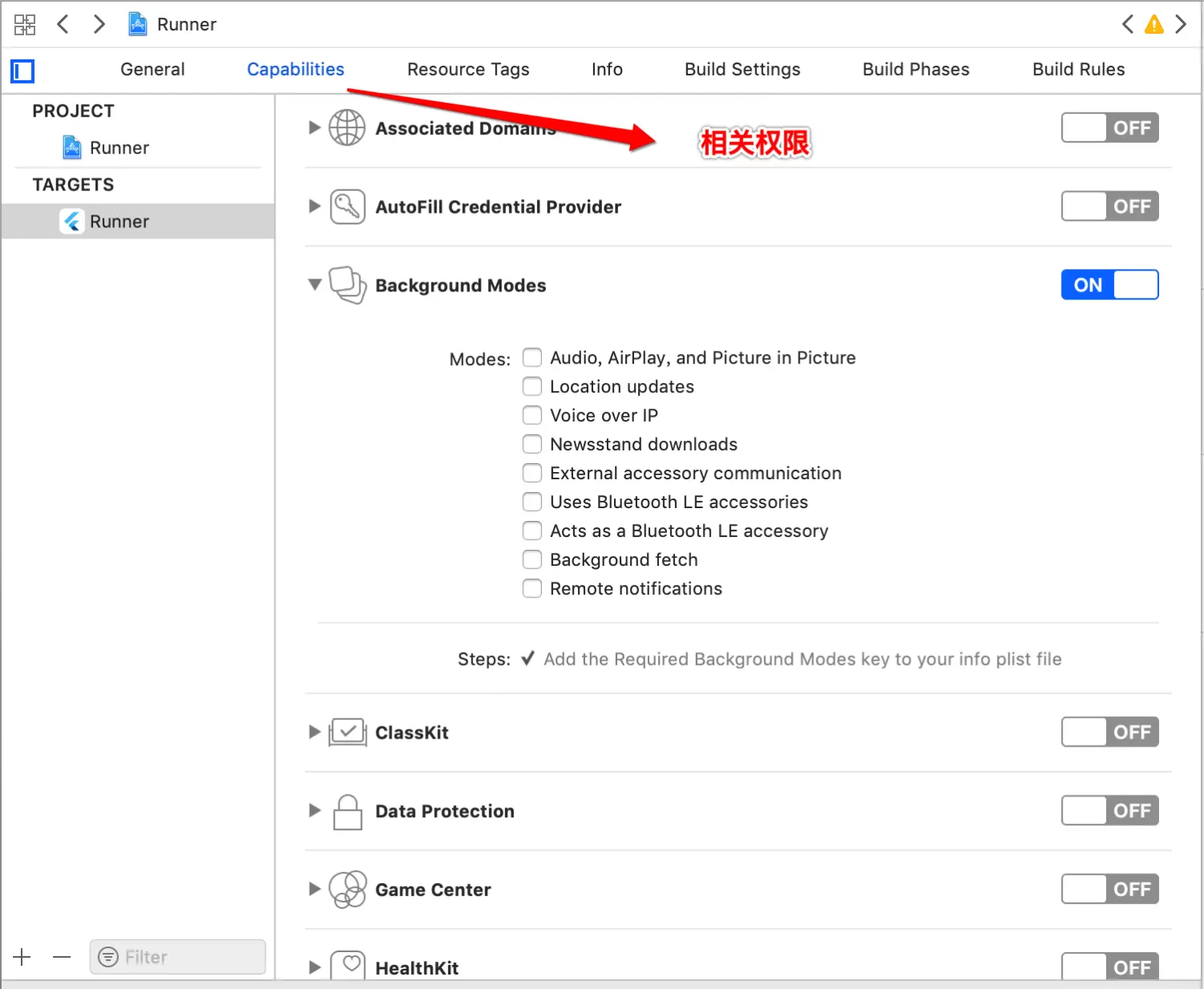Click the Background Modes stacked icon

click(348, 286)
